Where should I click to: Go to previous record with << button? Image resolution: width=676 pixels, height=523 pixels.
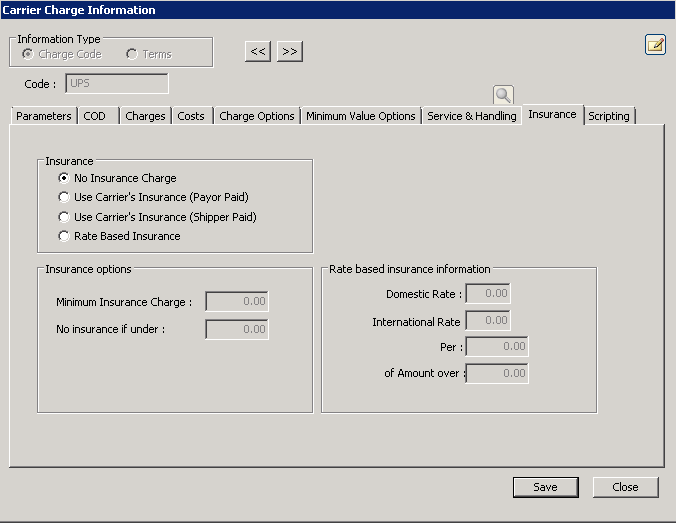pos(258,51)
